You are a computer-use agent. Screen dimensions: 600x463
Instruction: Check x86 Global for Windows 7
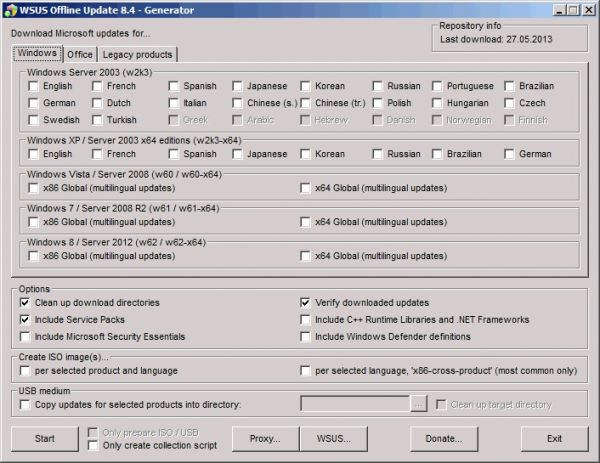pos(33,222)
